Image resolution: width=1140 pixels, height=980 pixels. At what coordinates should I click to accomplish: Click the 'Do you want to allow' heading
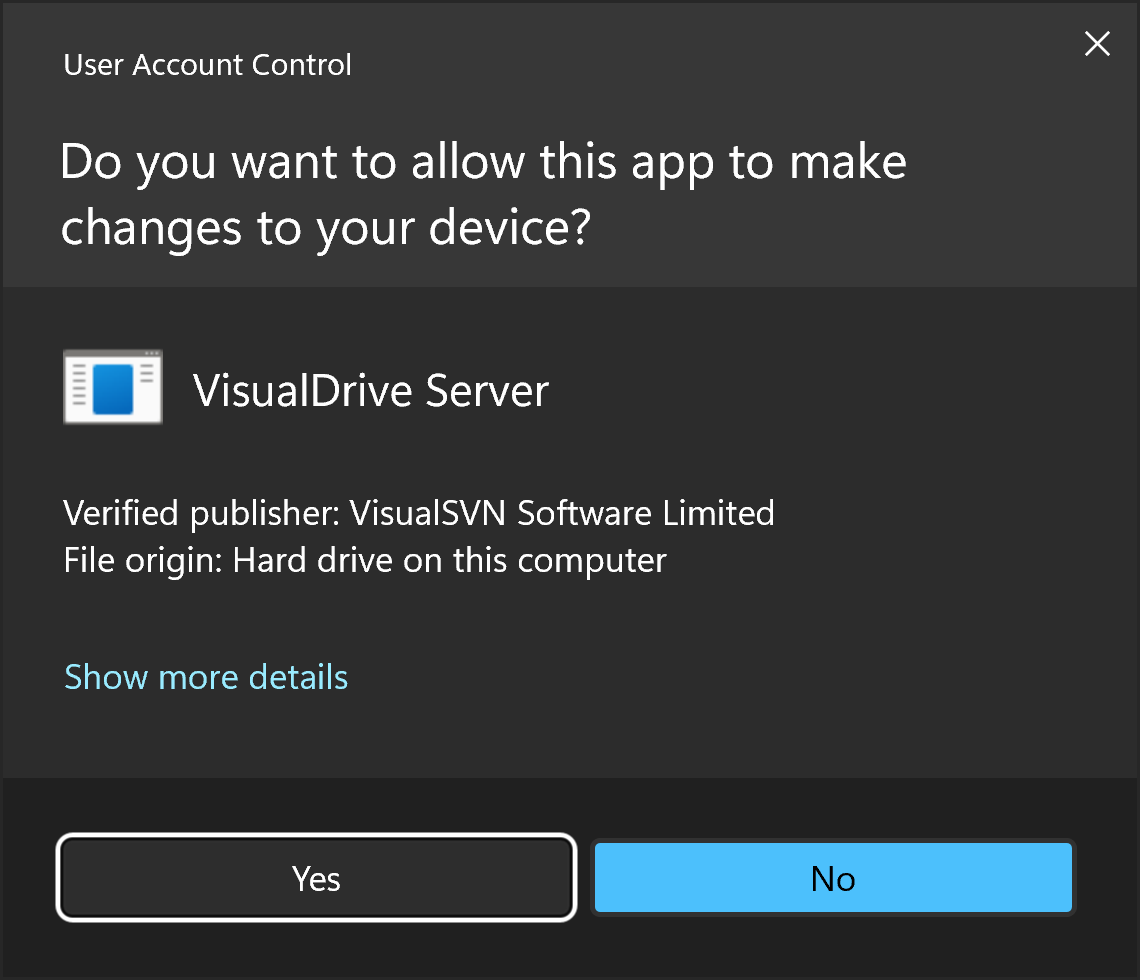(483, 162)
